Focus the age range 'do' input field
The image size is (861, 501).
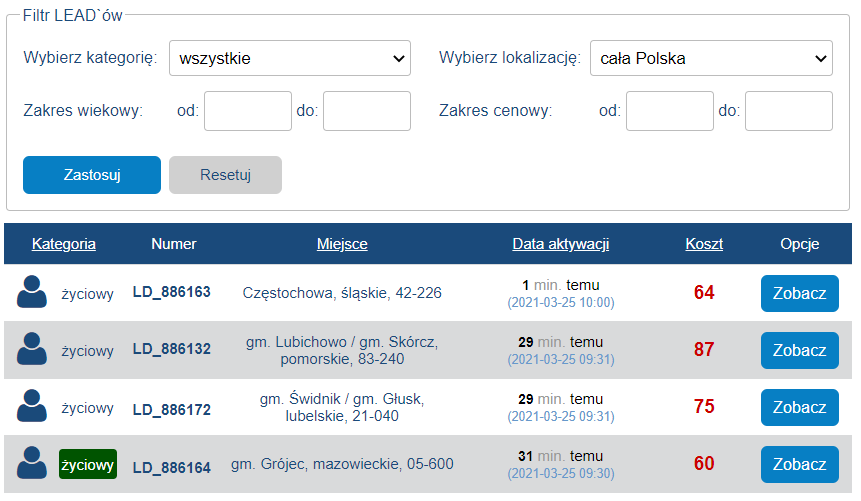click(x=367, y=111)
